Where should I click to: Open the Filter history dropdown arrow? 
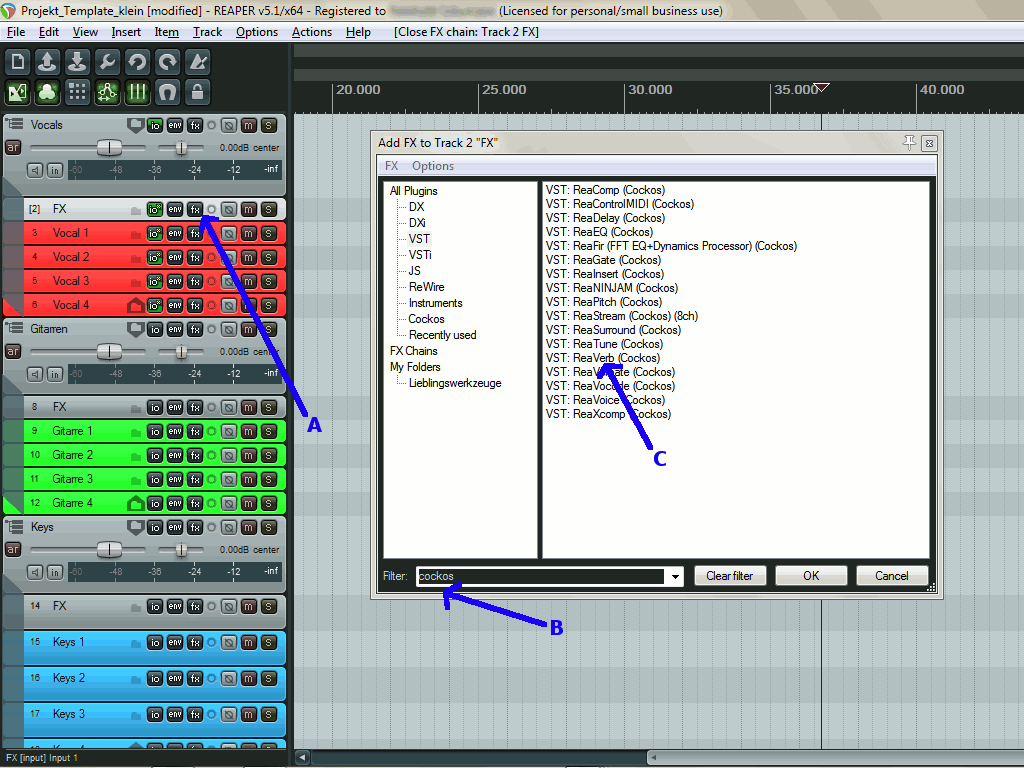675,576
